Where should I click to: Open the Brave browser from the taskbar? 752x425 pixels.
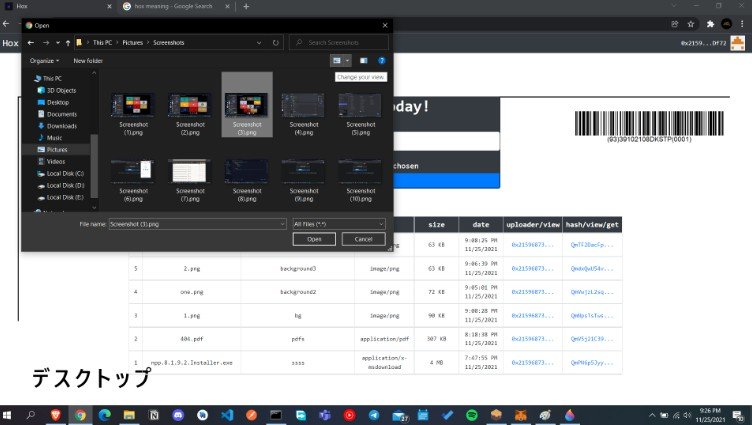pyautogui.click(x=56, y=415)
